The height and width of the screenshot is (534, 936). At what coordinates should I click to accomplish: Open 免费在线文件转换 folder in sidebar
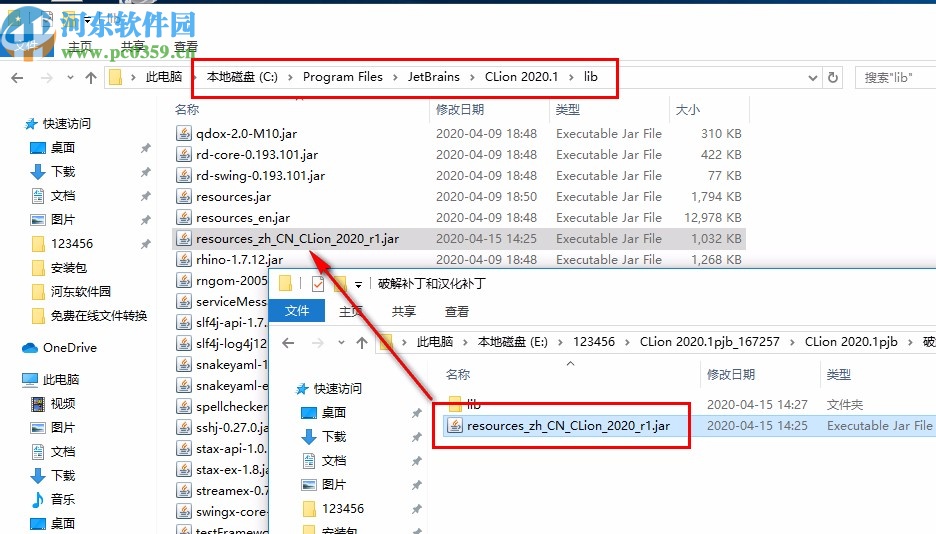pyautogui.click(x=98, y=316)
